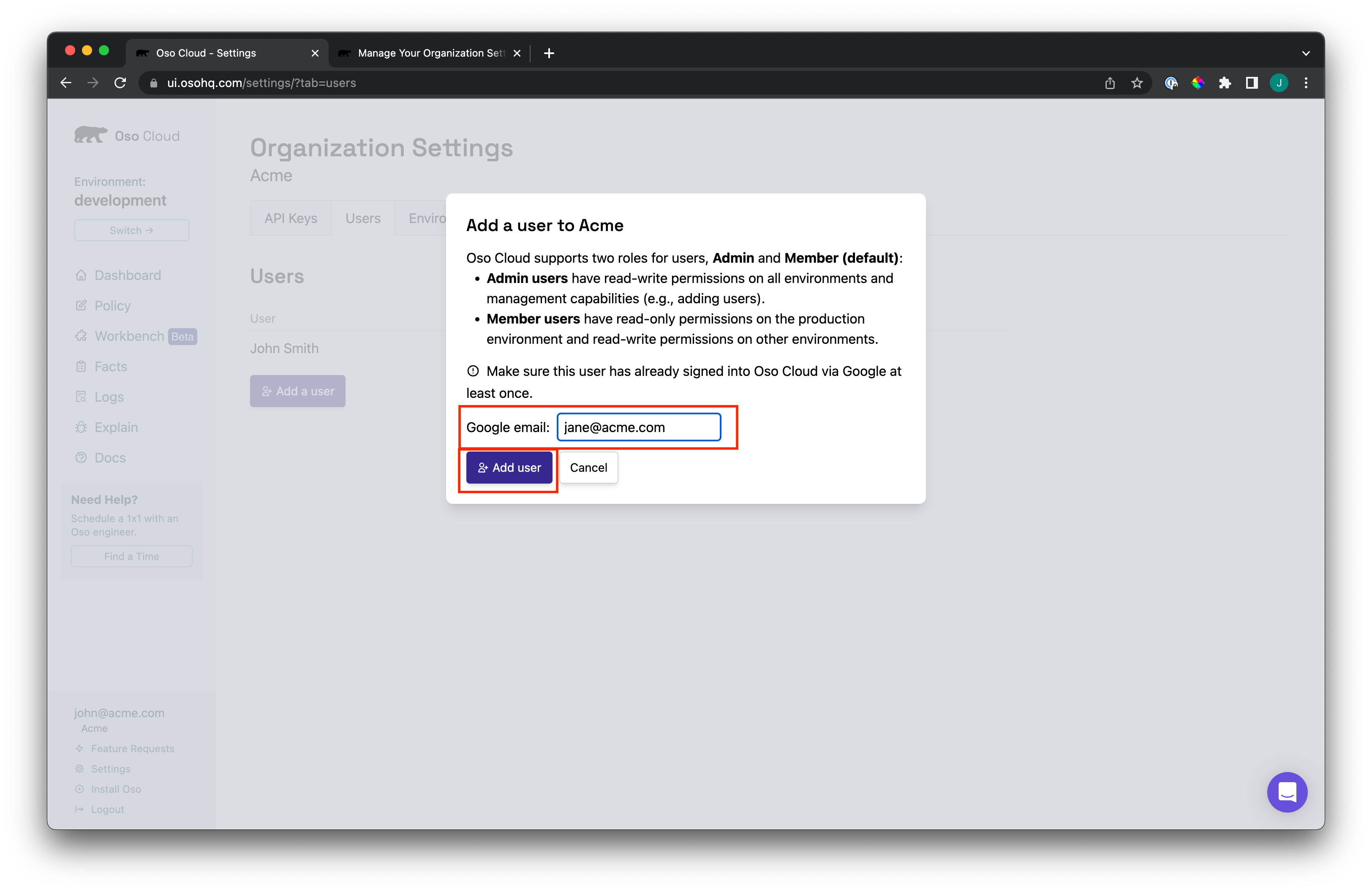Go back with browser back arrow
This screenshot has height=892, width=1372.
click(x=66, y=83)
